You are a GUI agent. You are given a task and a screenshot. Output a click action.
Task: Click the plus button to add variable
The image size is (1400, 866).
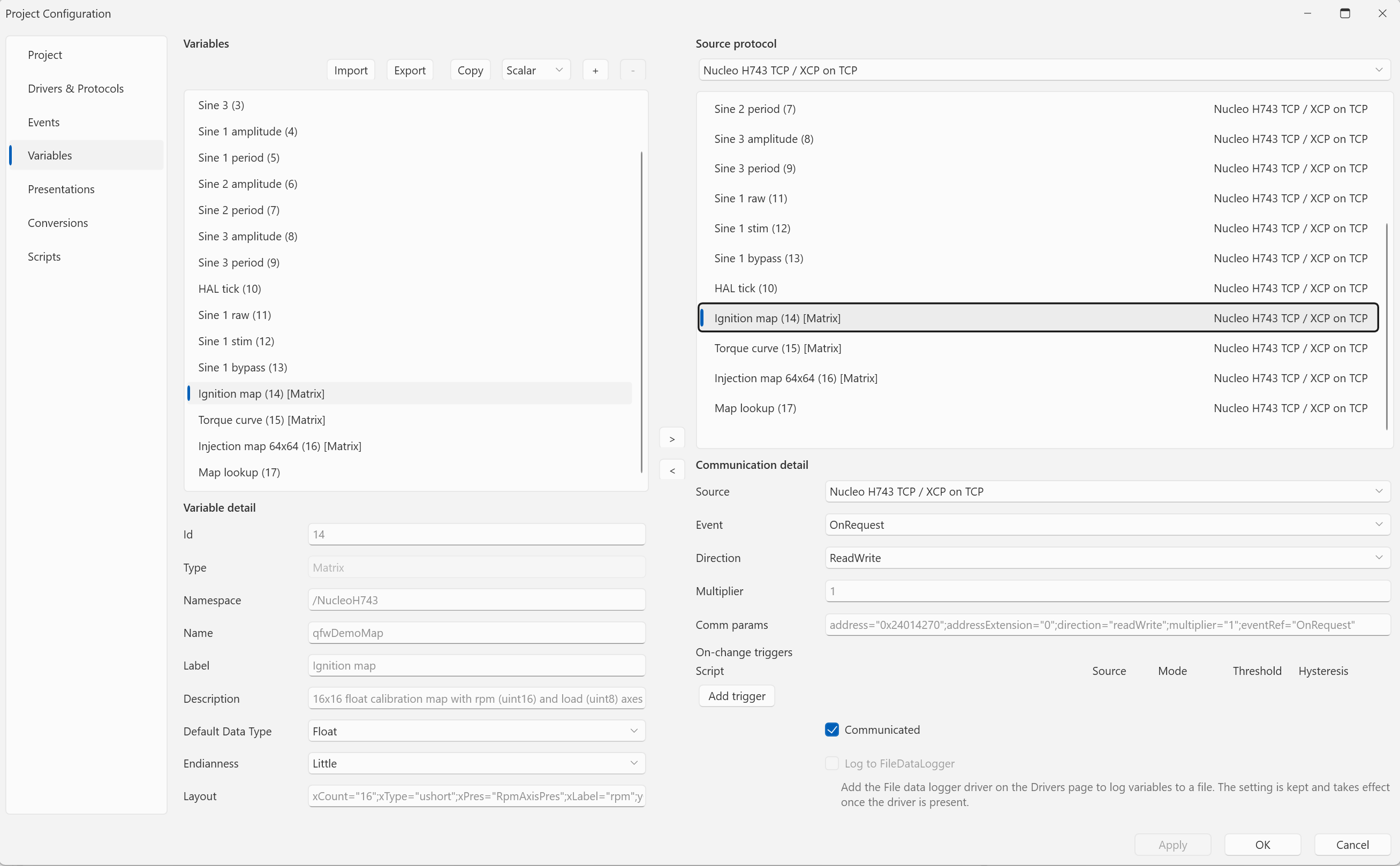pos(595,71)
